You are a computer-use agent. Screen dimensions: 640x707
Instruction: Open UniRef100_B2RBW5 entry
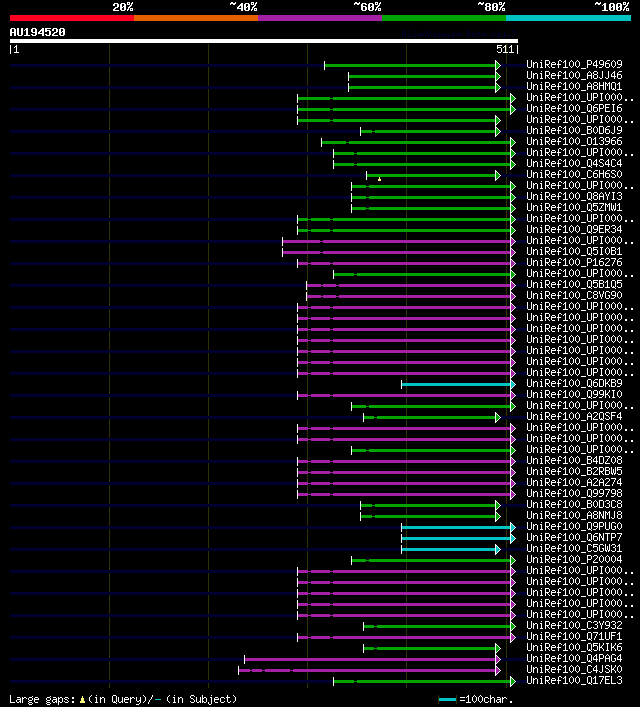click(574, 471)
